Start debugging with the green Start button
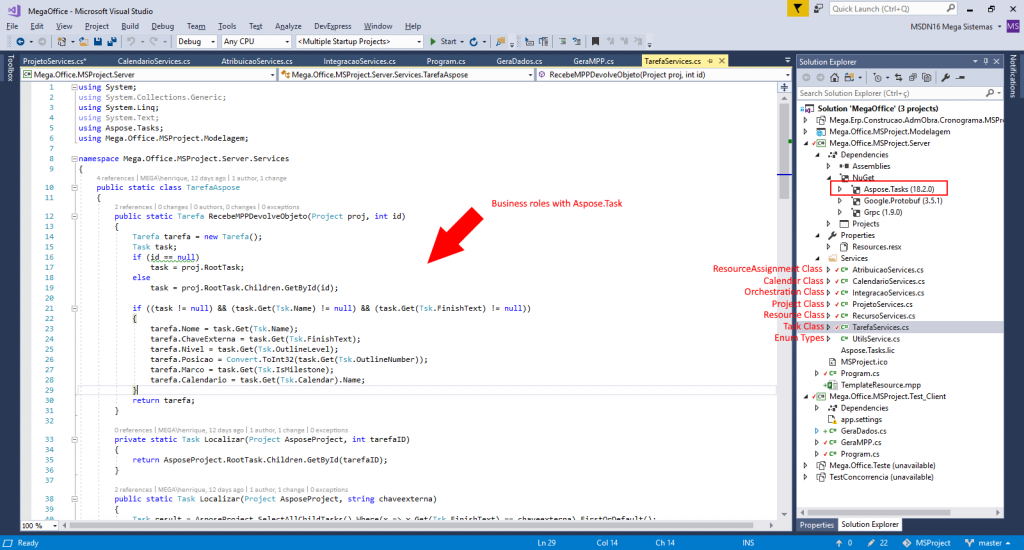 [443, 42]
